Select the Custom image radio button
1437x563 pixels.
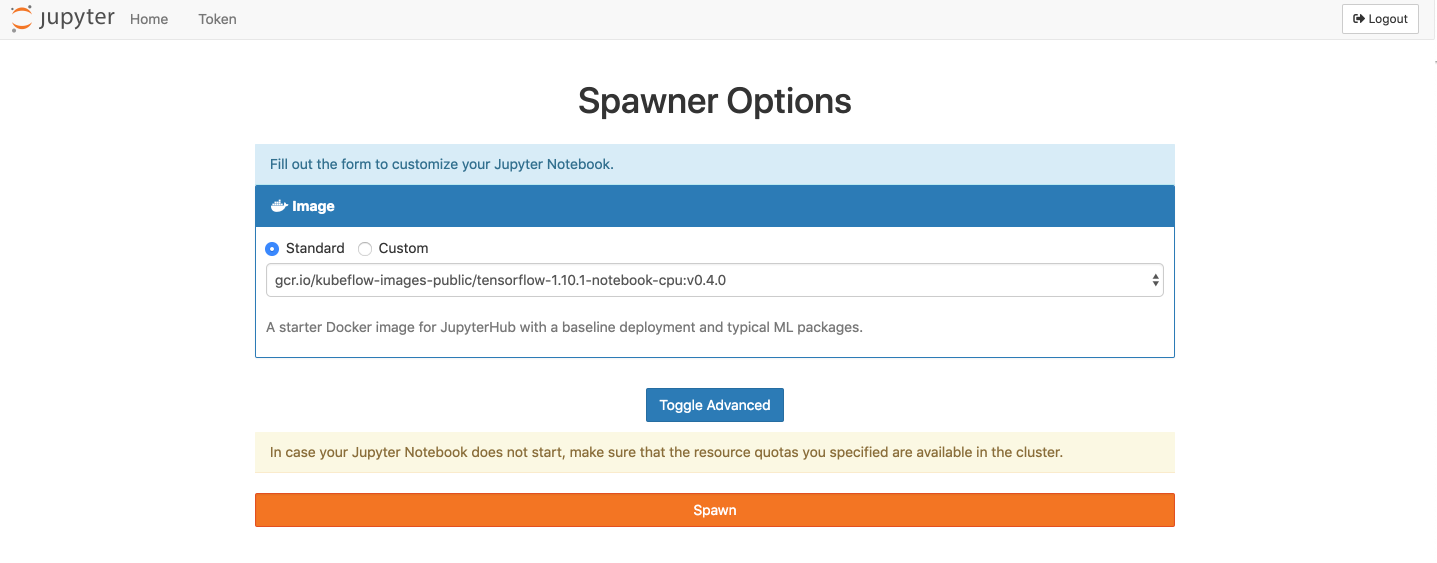pos(365,248)
